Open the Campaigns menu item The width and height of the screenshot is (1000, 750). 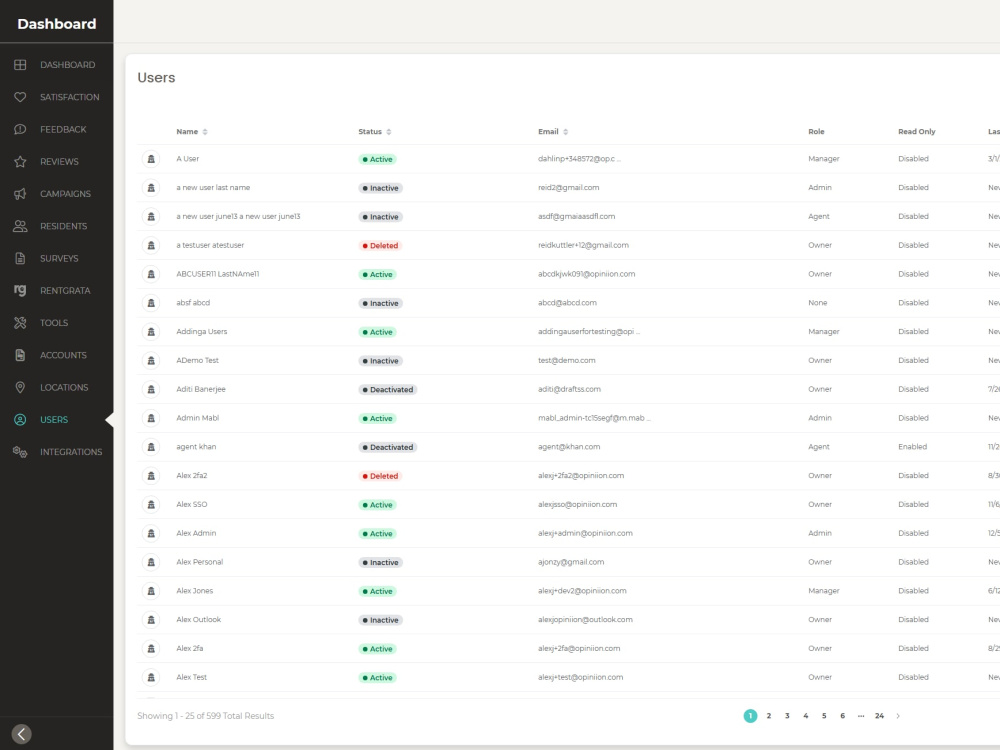click(65, 194)
